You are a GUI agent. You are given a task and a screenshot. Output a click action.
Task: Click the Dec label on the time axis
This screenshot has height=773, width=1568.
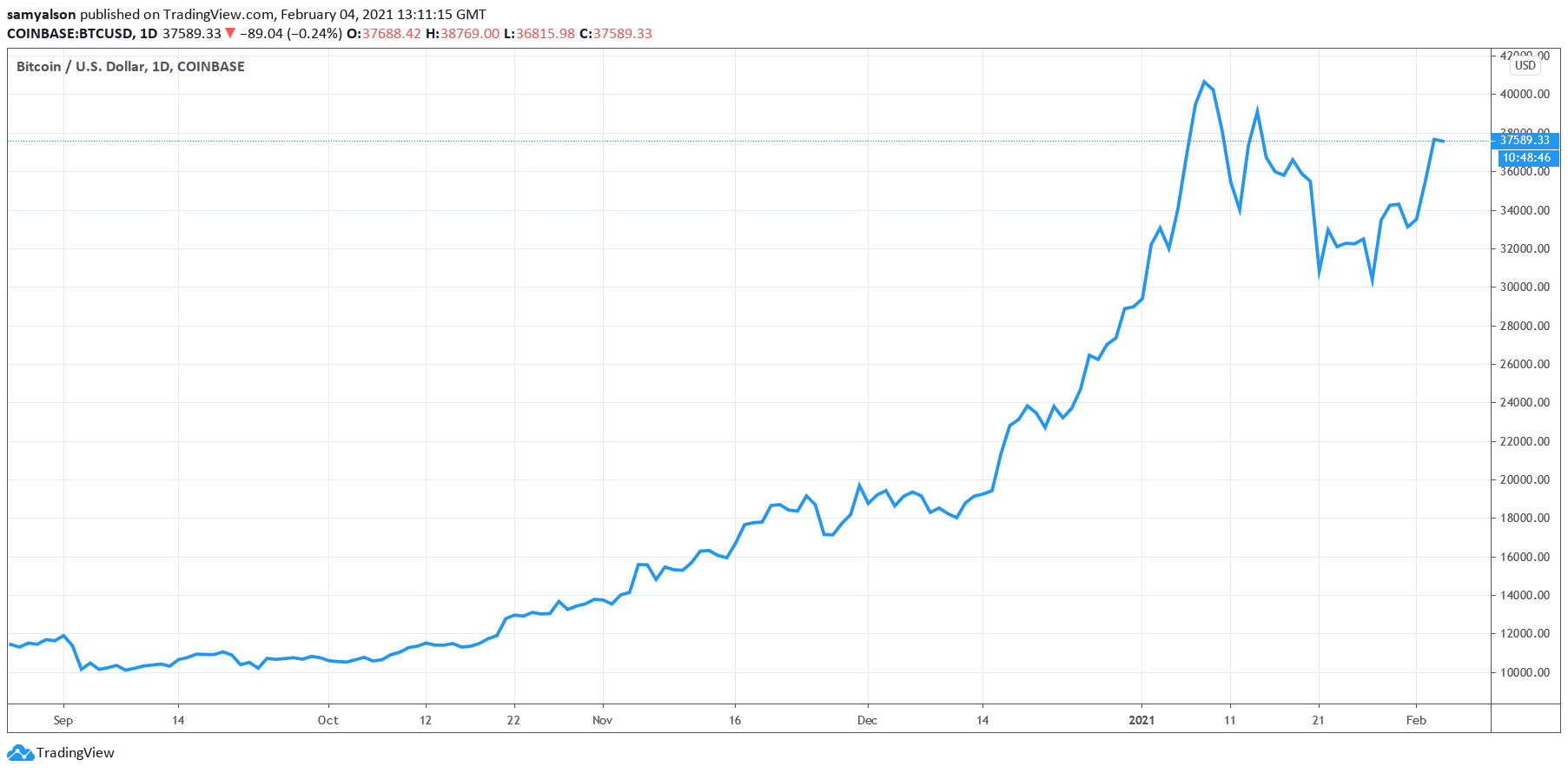click(x=867, y=720)
